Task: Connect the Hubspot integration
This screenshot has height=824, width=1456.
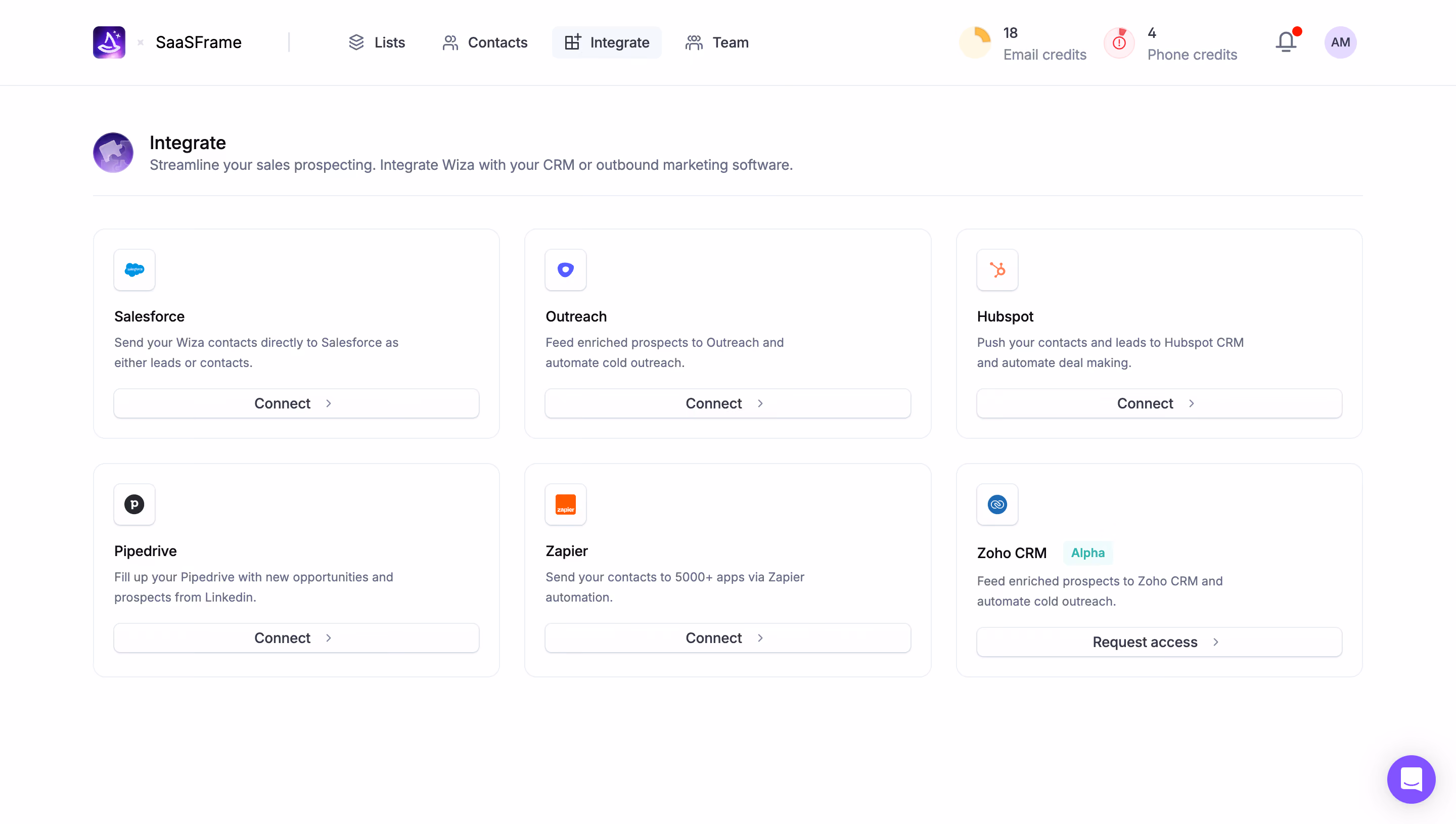Action: 1159,403
